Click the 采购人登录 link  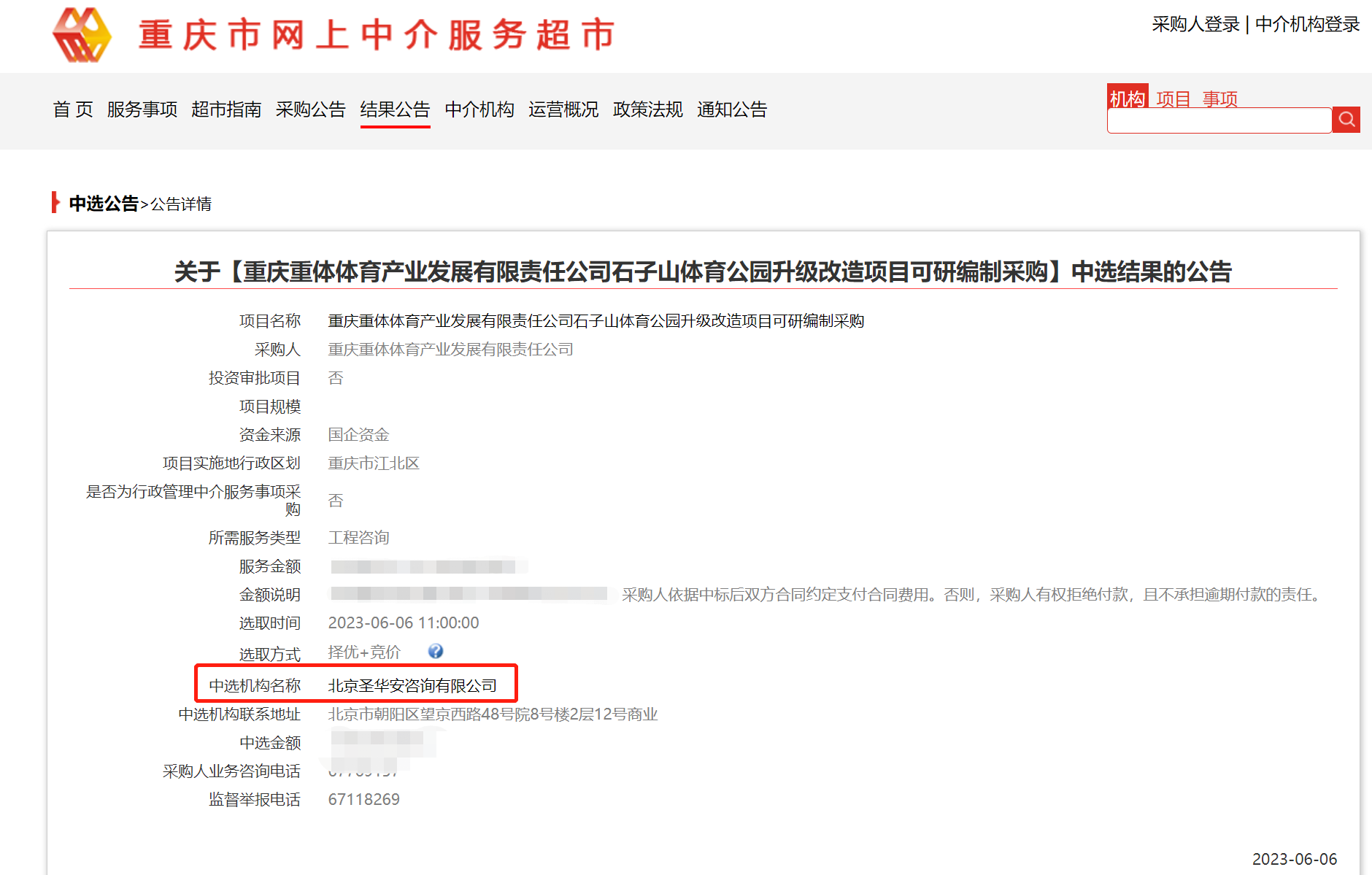pyautogui.click(x=1196, y=24)
